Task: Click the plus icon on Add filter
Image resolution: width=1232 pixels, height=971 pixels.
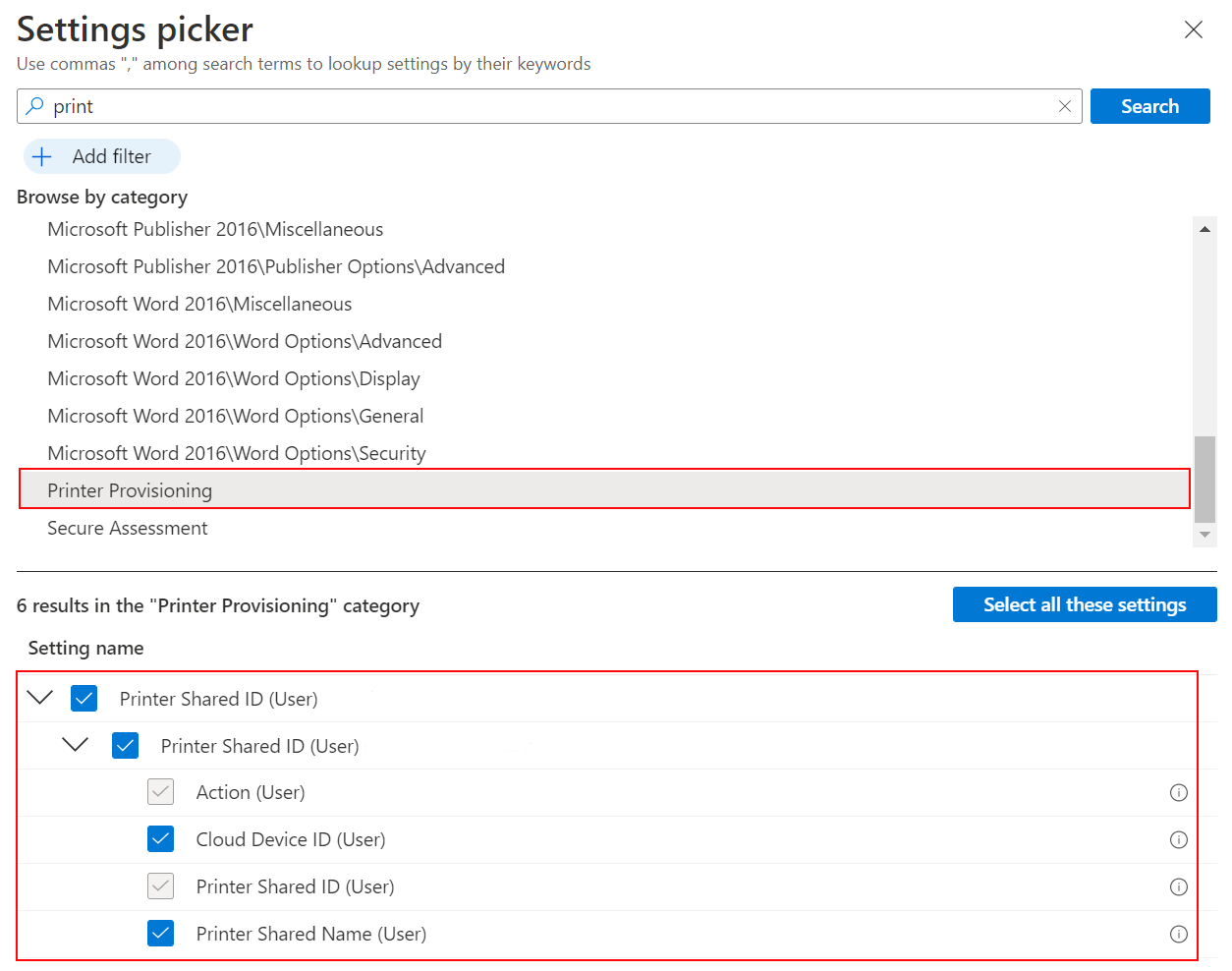Action: click(41, 156)
